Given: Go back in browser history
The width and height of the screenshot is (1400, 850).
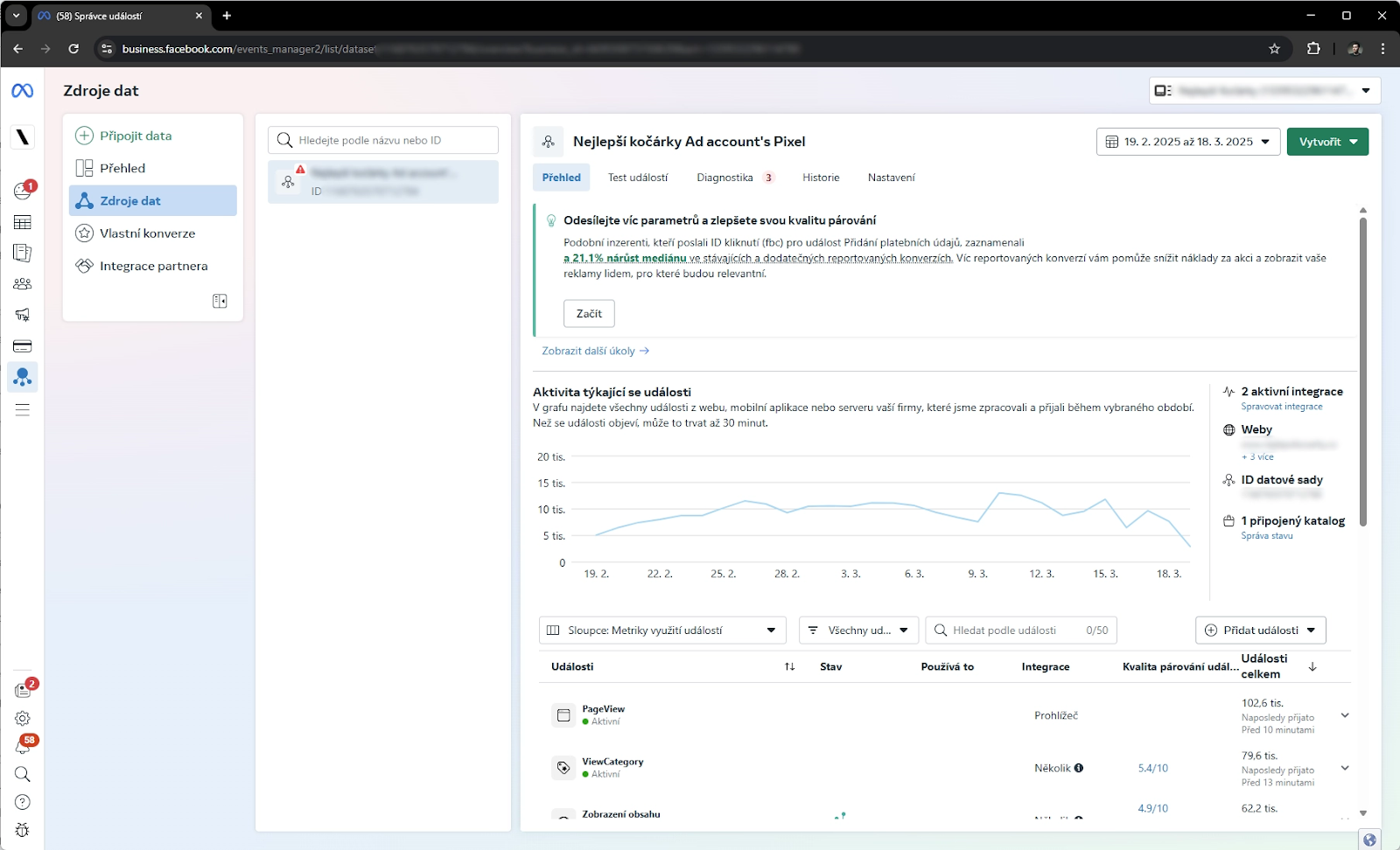Looking at the screenshot, I should click(17, 49).
